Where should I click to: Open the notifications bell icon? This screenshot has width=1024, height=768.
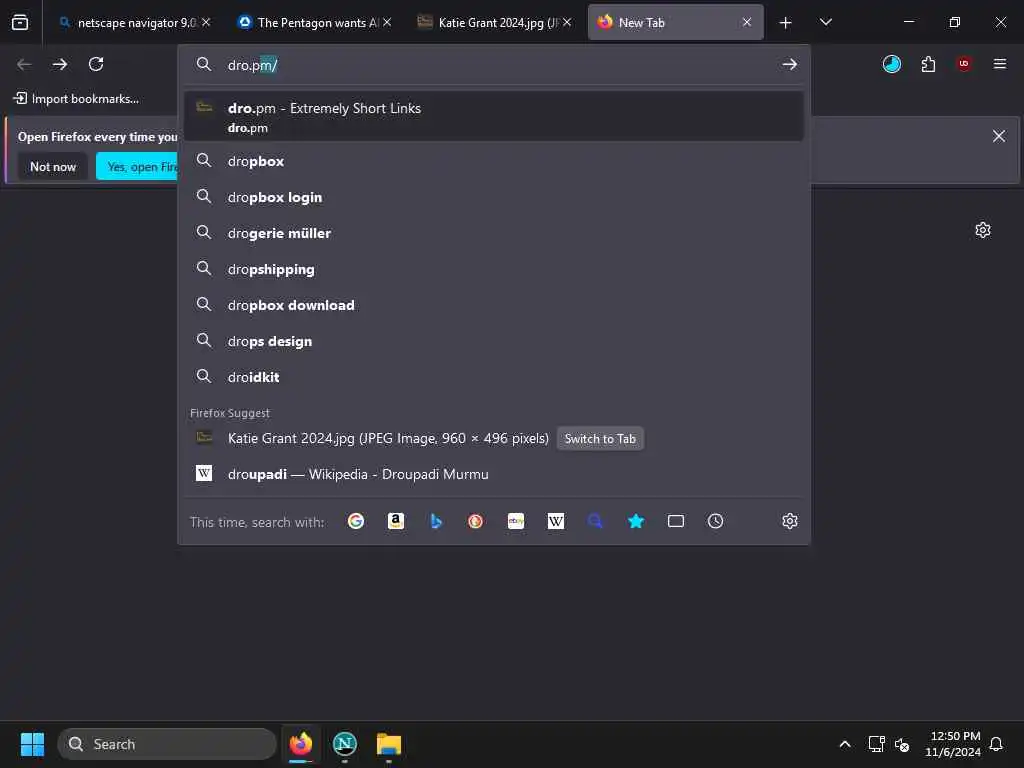996,744
